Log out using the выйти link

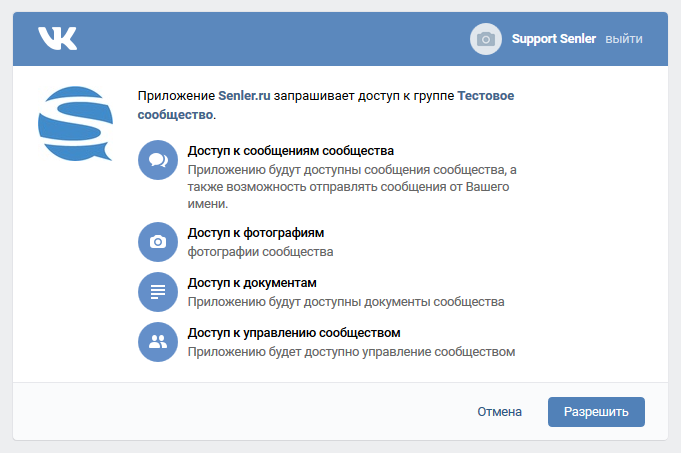pyautogui.click(x=624, y=39)
